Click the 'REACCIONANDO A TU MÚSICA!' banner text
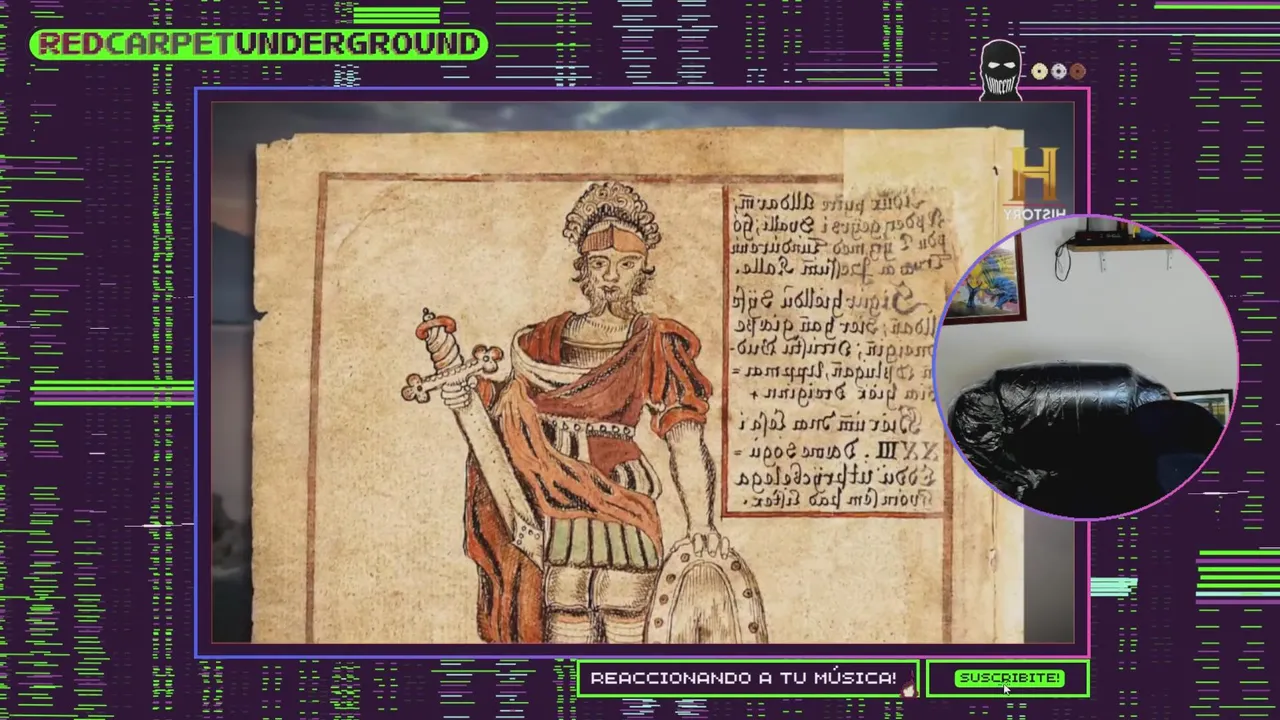This screenshot has width=1280, height=720. [x=743, y=678]
